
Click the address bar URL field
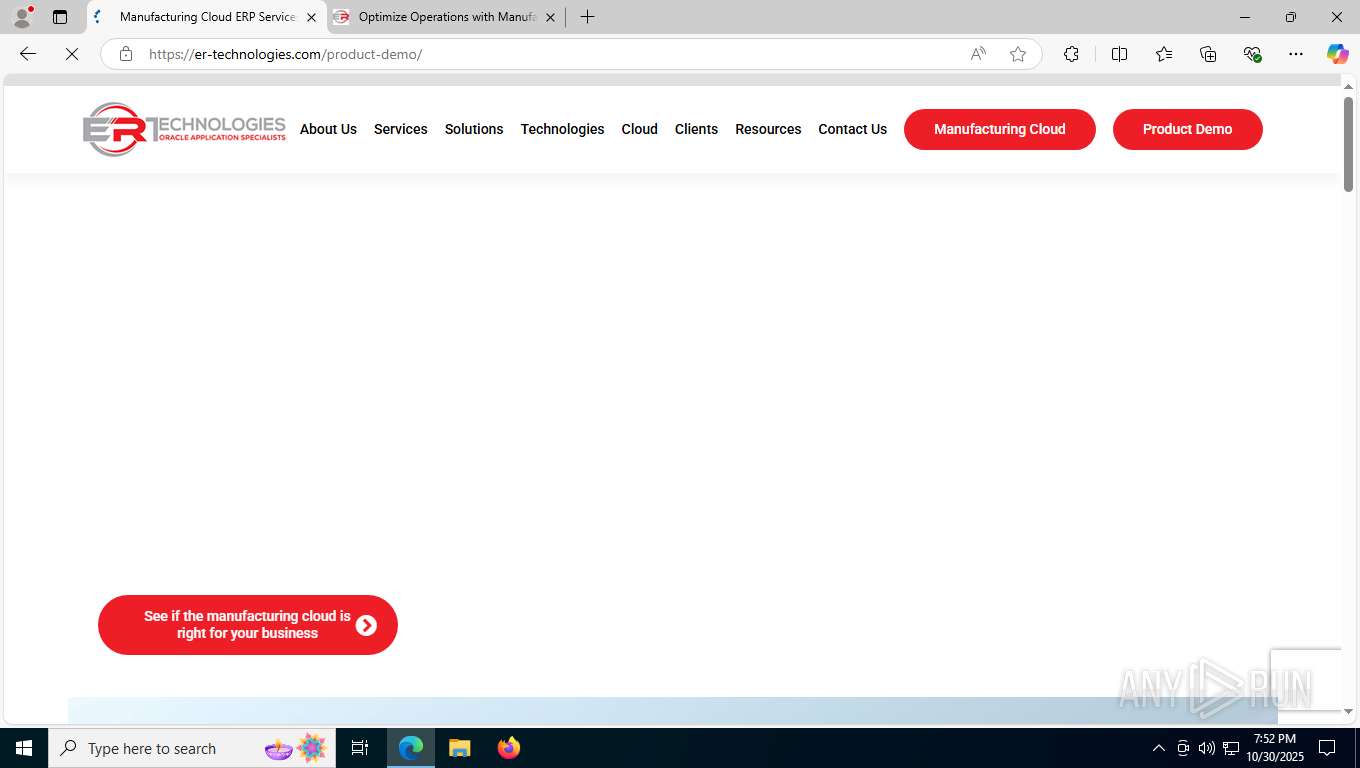click(x=550, y=54)
